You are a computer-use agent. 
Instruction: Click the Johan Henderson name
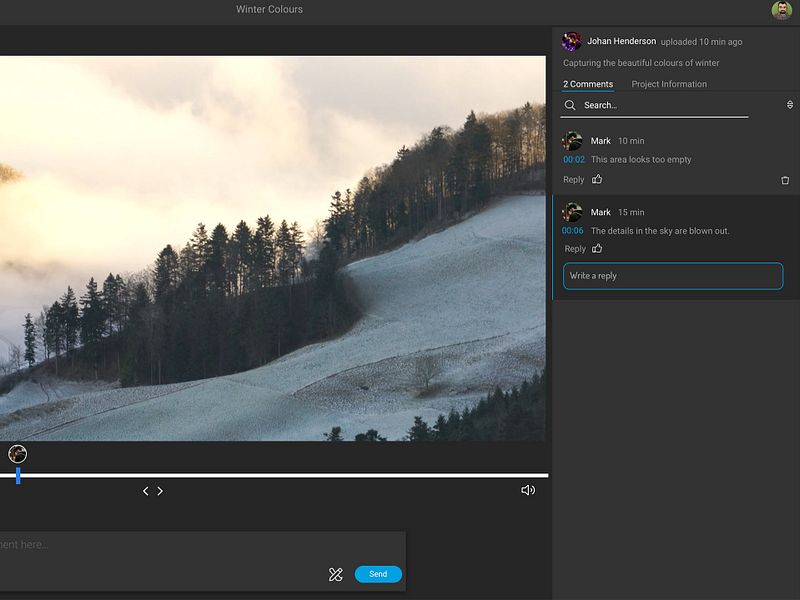click(621, 41)
